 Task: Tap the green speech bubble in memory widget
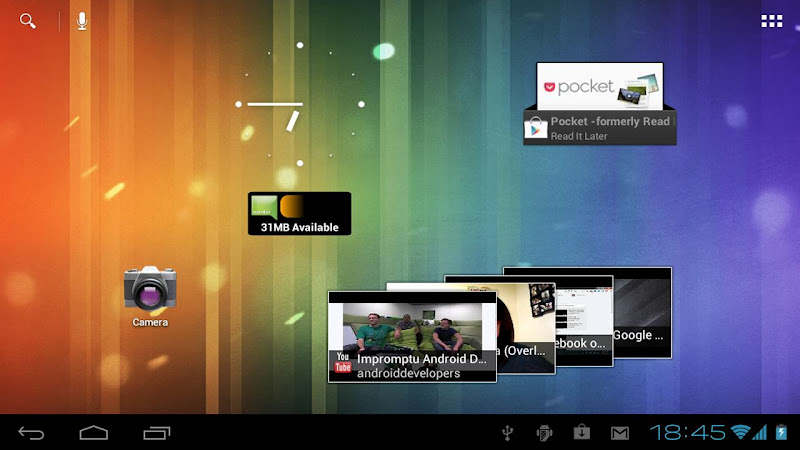264,207
